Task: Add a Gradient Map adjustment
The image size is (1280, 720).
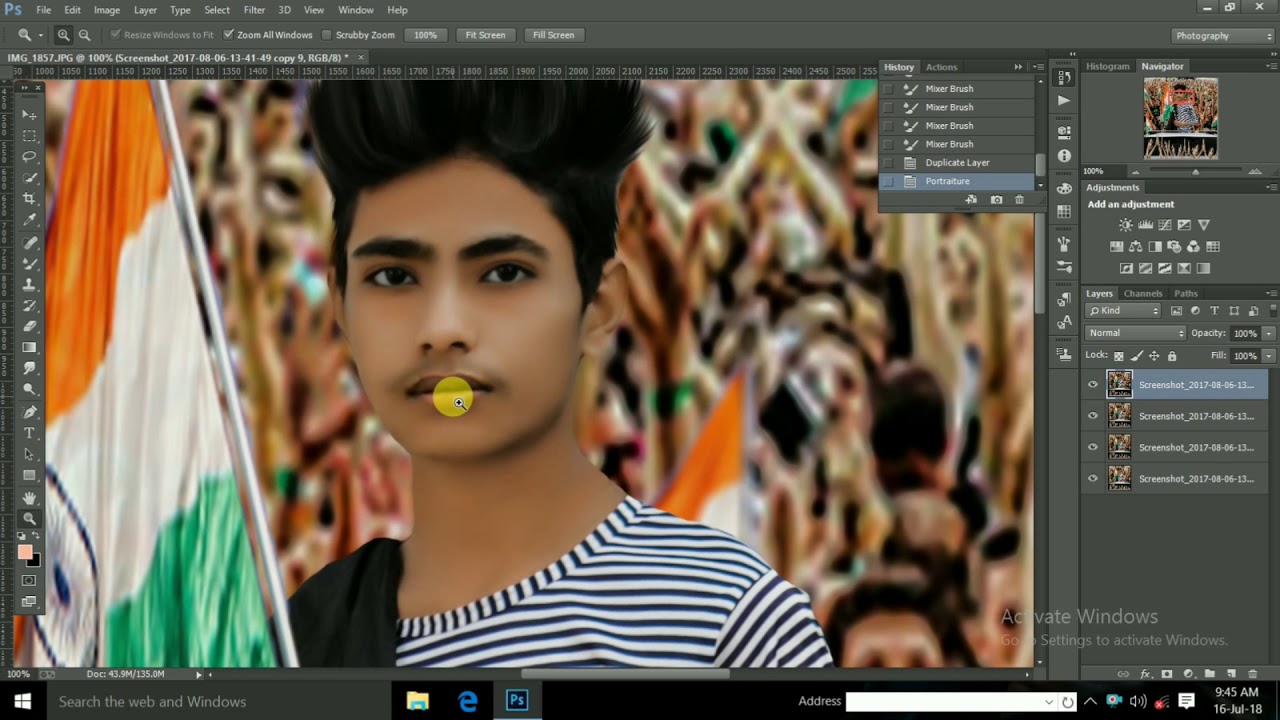Action: (1203, 268)
